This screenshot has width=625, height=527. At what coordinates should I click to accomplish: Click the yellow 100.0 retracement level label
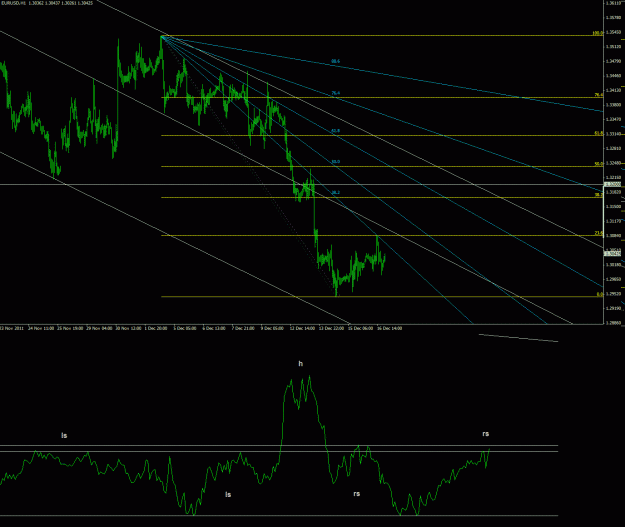tap(597, 33)
